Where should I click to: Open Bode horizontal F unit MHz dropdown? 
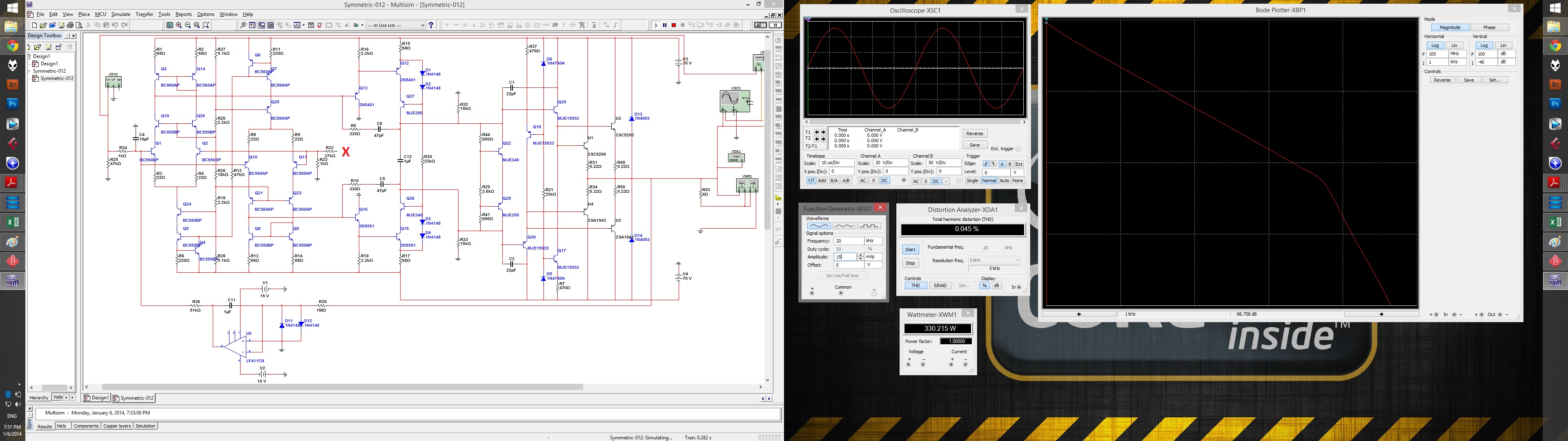click(1457, 54)
